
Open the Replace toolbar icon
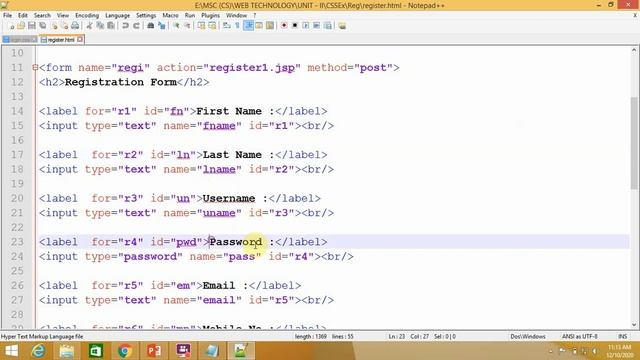pos(162,26)
